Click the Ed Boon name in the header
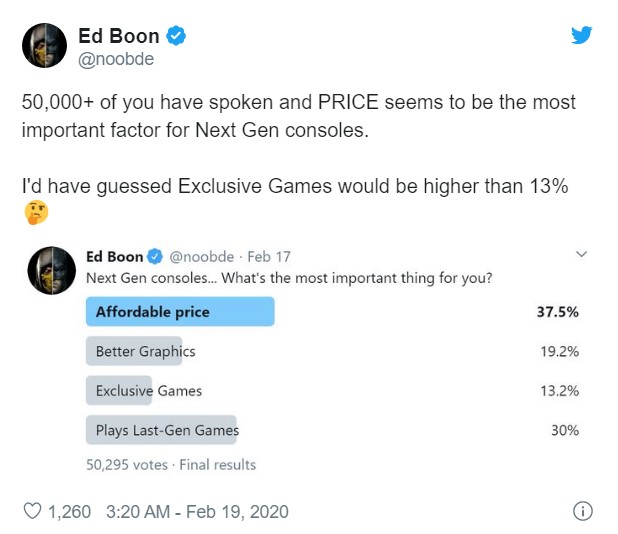The image size is (618, 534). pos(119,36)
